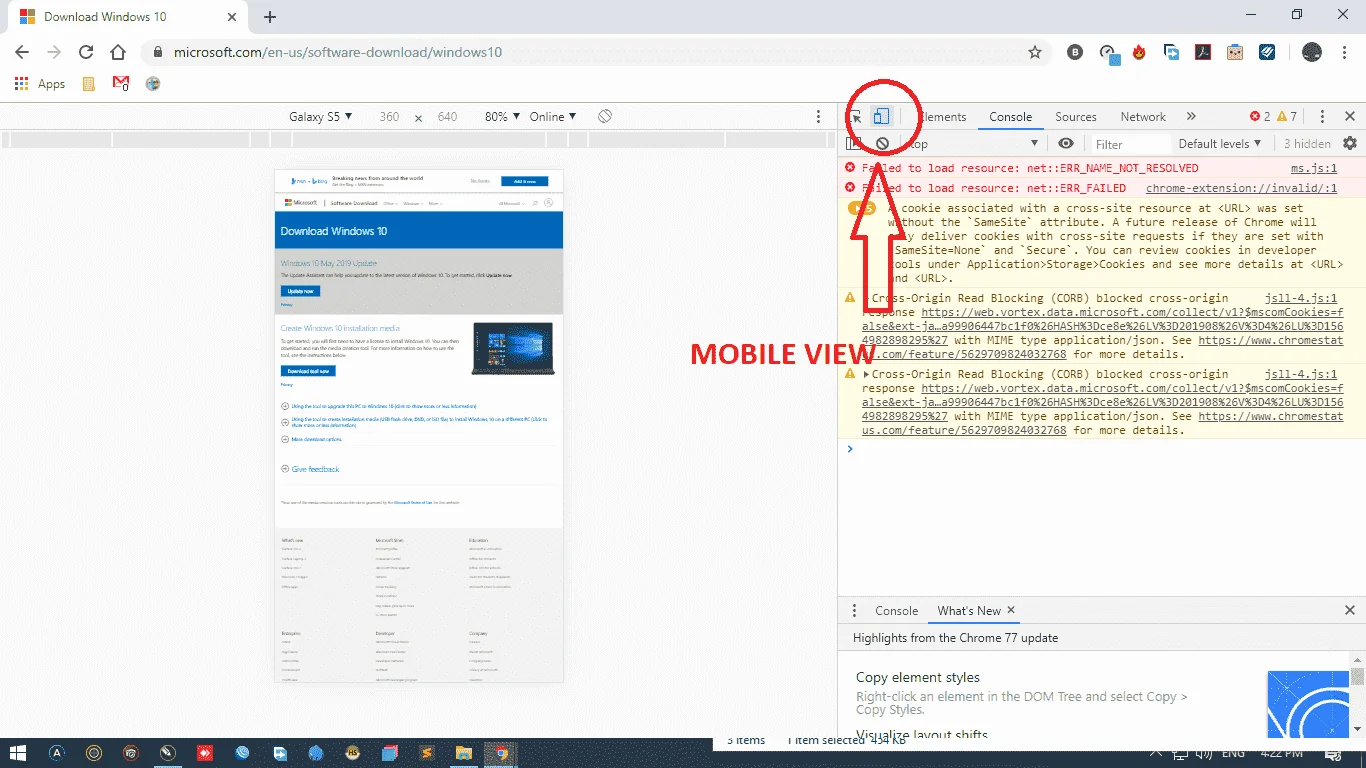Open a new browser tab
Image resolution: width=1366 pixels, height=768 pixels.
click(269, 17)
